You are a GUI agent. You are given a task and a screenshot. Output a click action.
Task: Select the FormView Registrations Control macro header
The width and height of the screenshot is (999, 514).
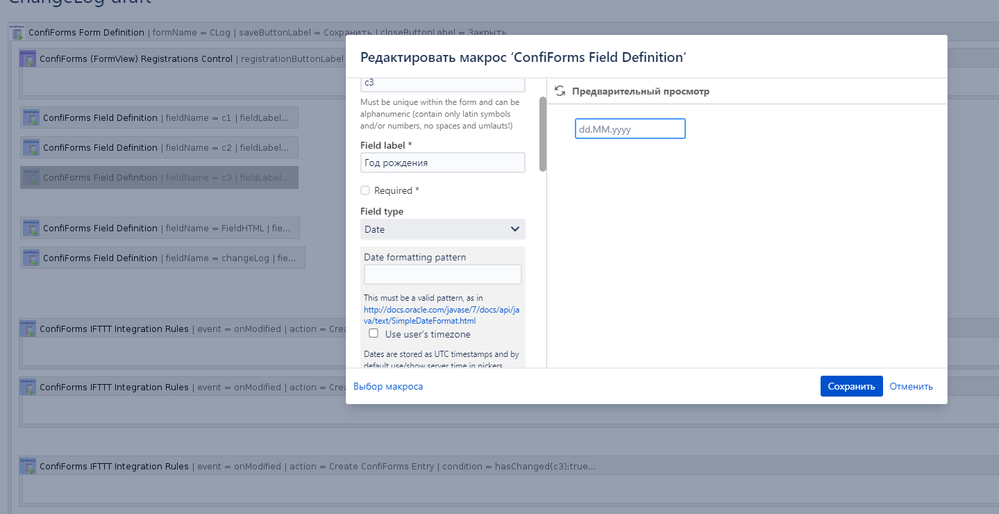tap(183, 59)
